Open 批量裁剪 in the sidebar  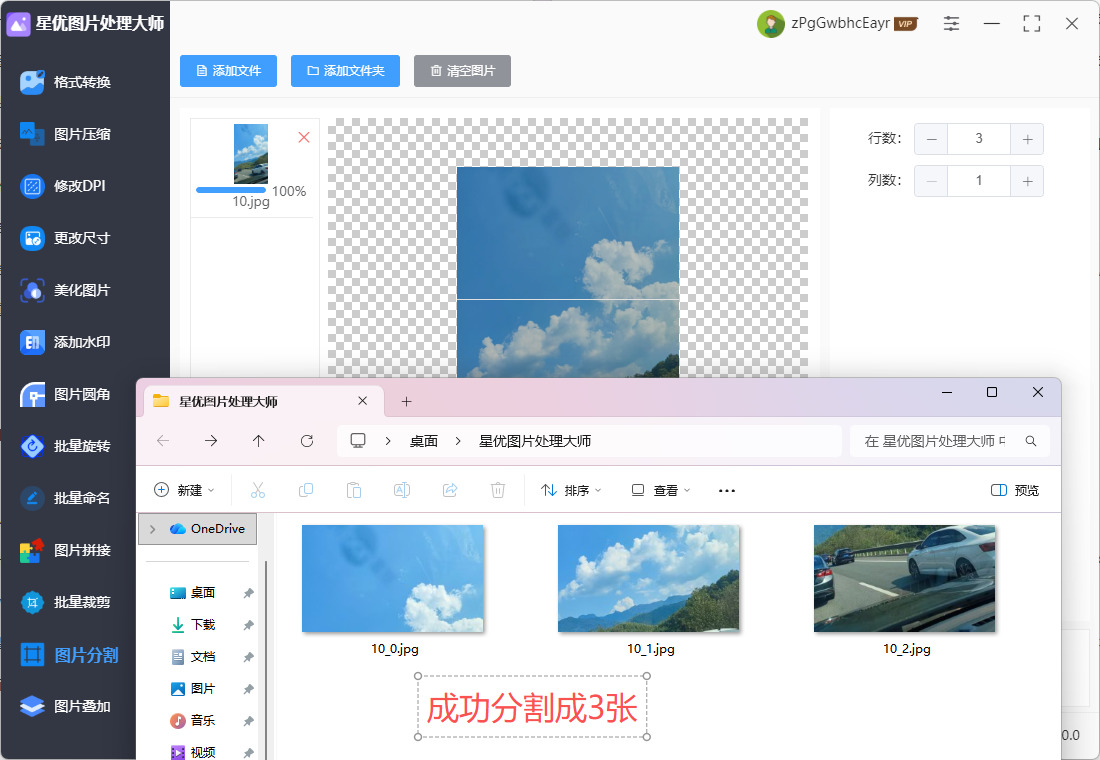(x=65, y=602)
